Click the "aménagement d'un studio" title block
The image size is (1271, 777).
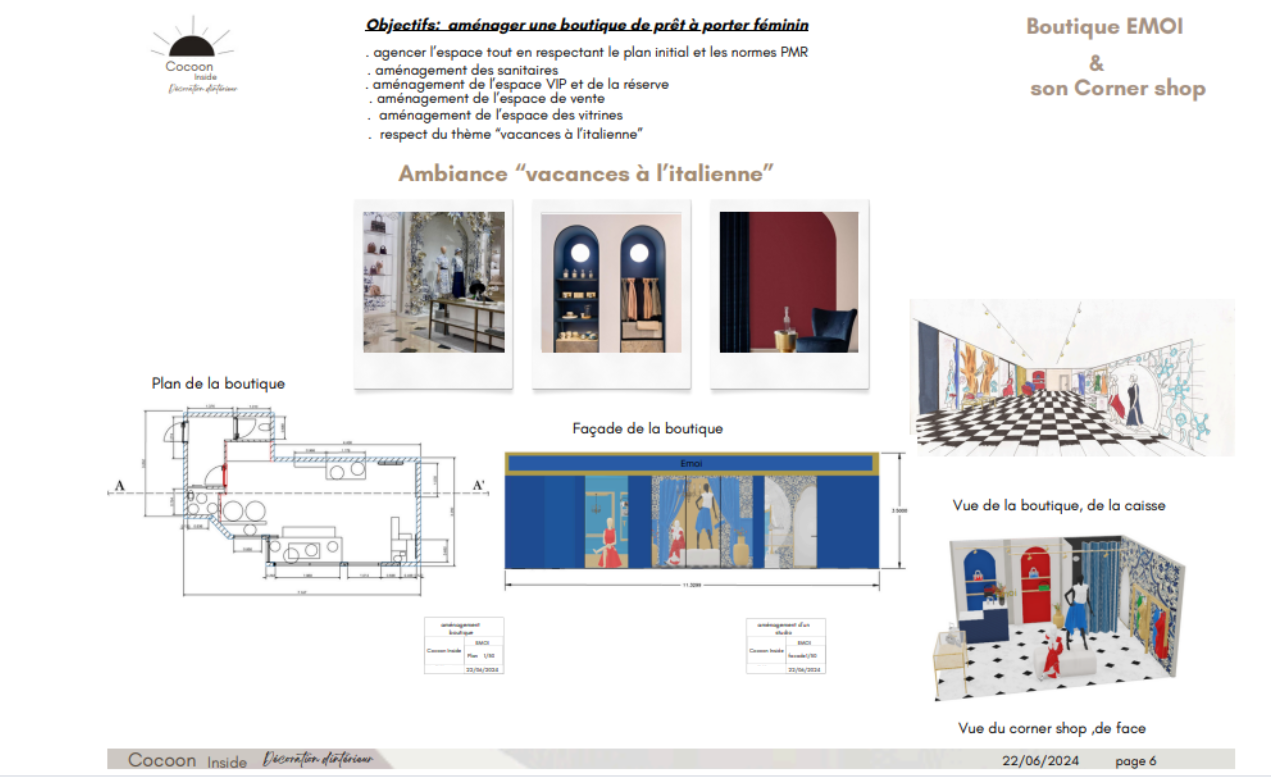pos(786,645)
